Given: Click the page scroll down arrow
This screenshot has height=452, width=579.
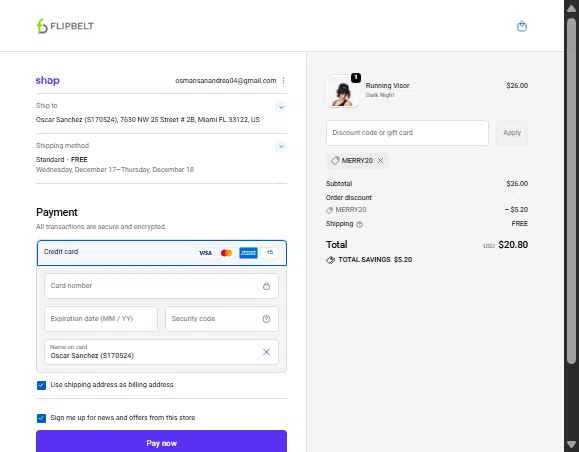Looking at the screenshot, I should tap(571, 444).
